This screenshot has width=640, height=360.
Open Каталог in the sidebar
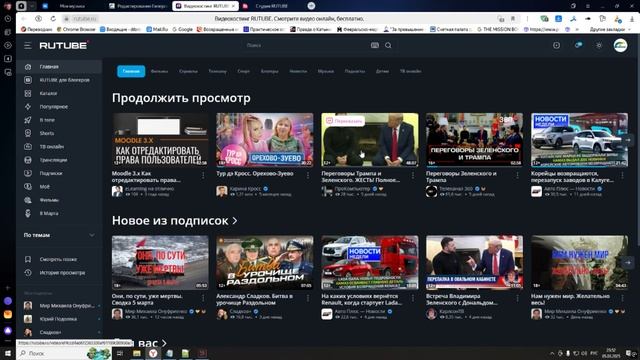pos(59,93)
